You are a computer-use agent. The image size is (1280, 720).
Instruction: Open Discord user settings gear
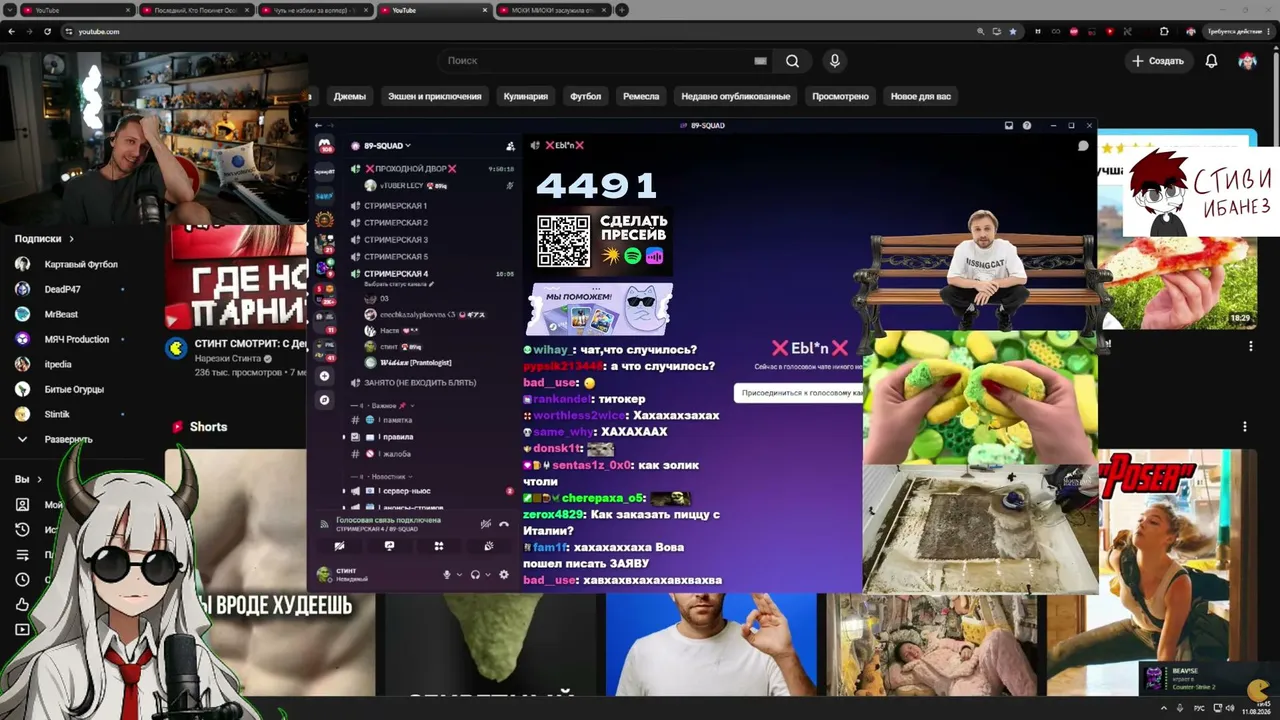(504, 575)
